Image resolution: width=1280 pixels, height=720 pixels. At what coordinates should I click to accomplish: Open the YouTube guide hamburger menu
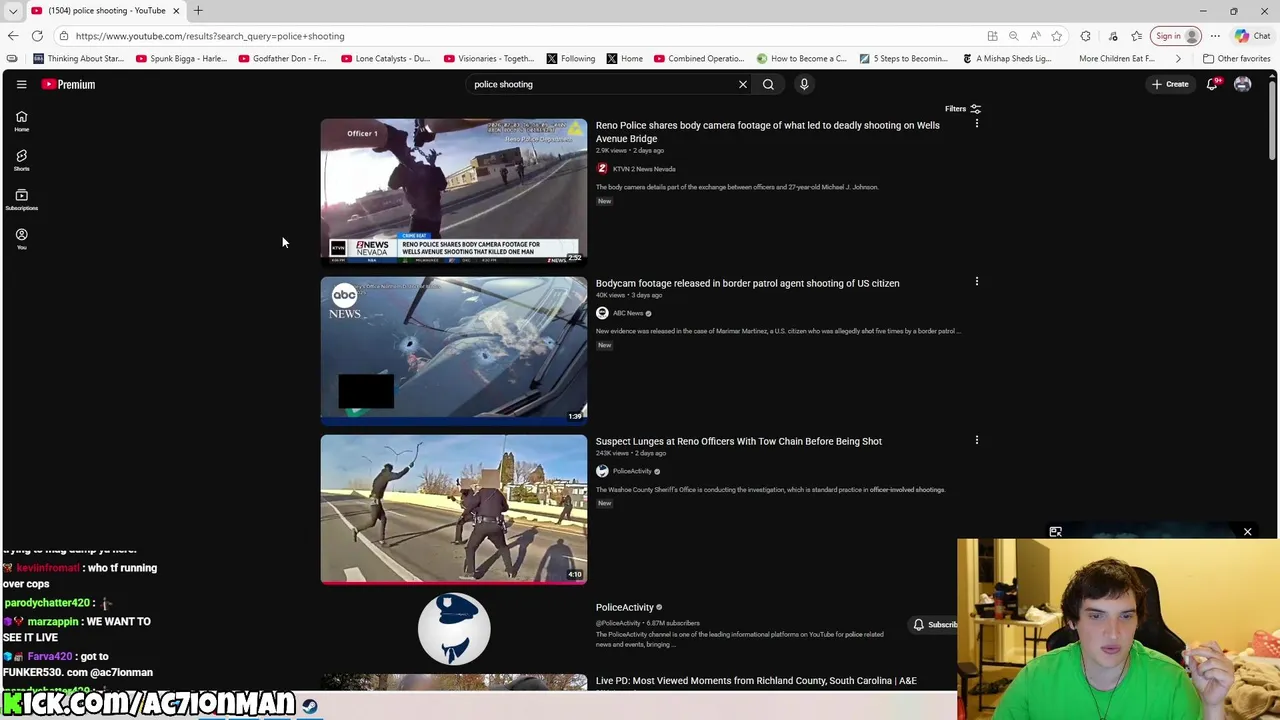[21, 84]
